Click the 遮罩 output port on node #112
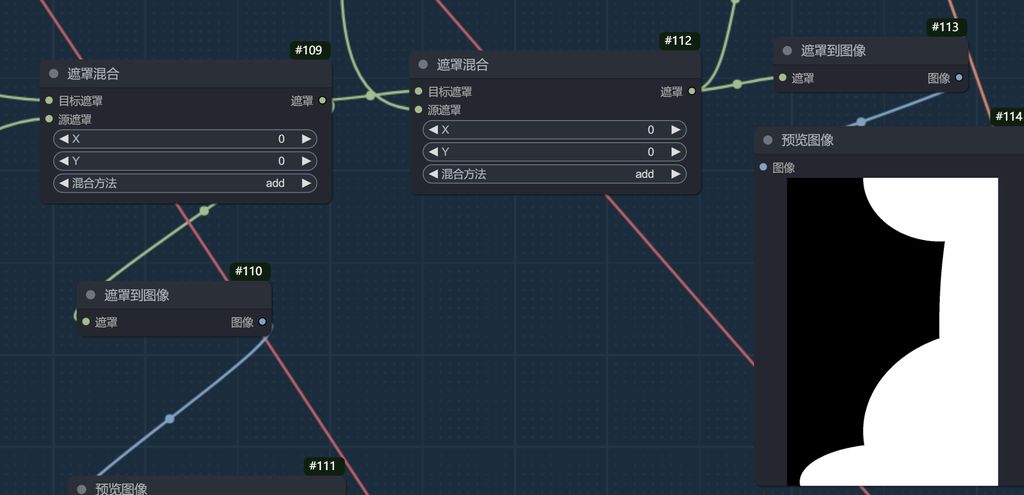Image resolution: width=1024 pixels, height=495 pixels. [x=692, y=91]
